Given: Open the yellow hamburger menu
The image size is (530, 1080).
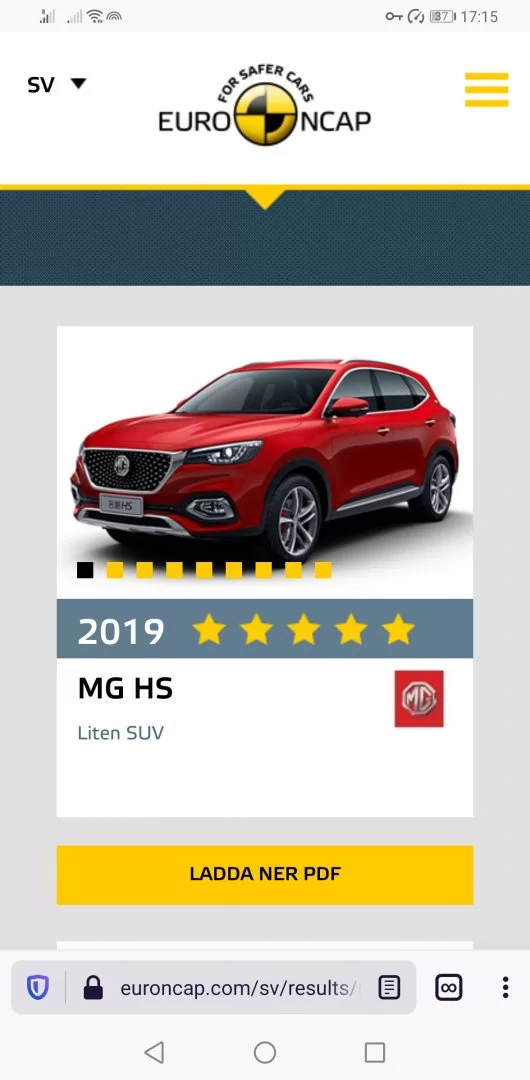Looking at the screenshot, I should click(487, 90).
